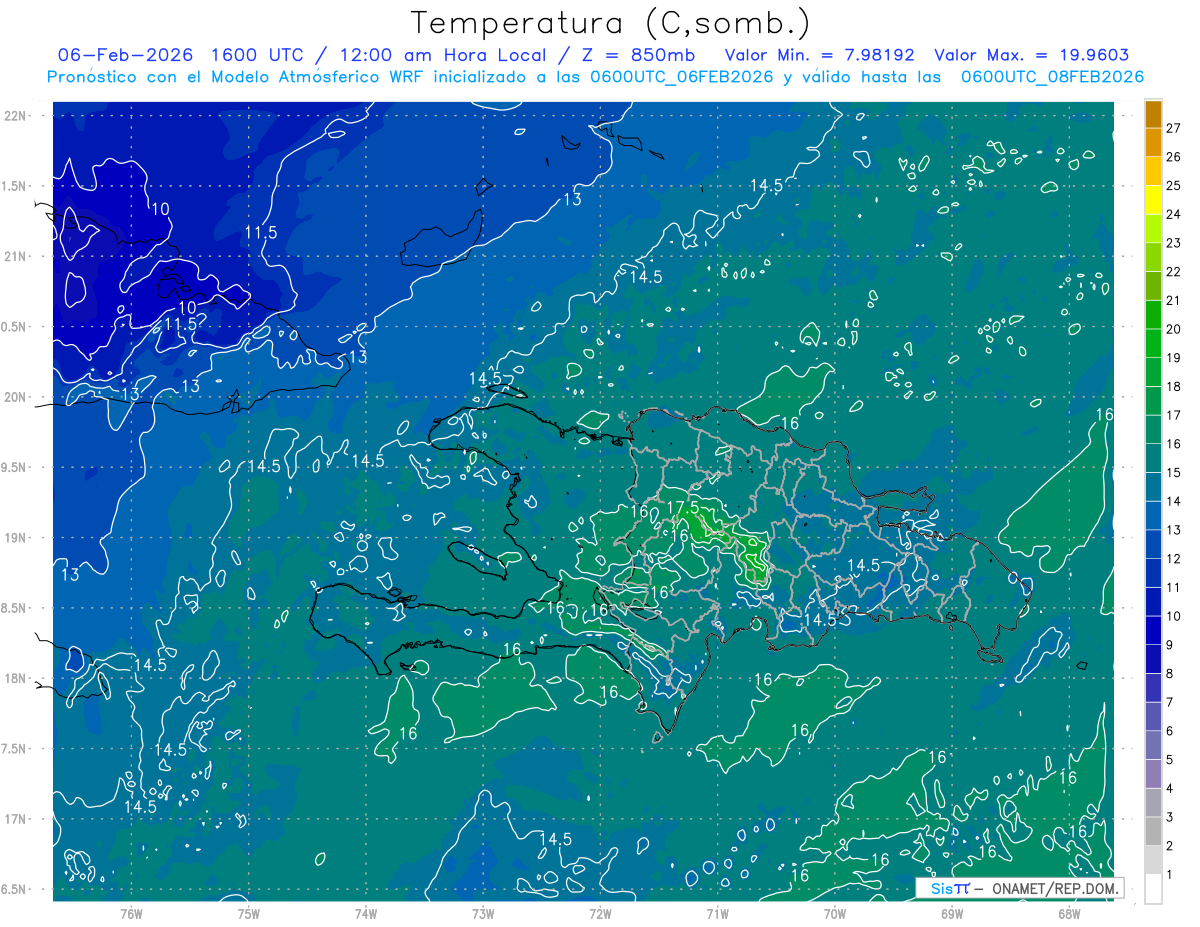Click the valid-until time "0600UTC_08FEB2026"
This screenshot has height=927, width=1200.
1052,76
